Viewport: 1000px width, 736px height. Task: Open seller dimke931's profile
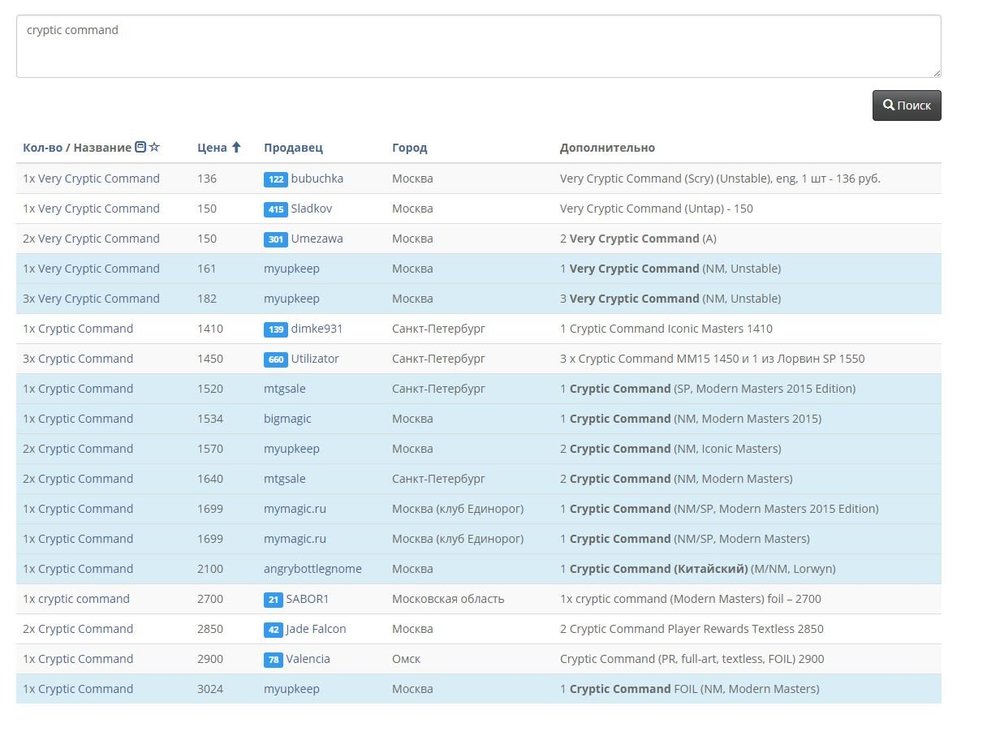click(319, 329)
